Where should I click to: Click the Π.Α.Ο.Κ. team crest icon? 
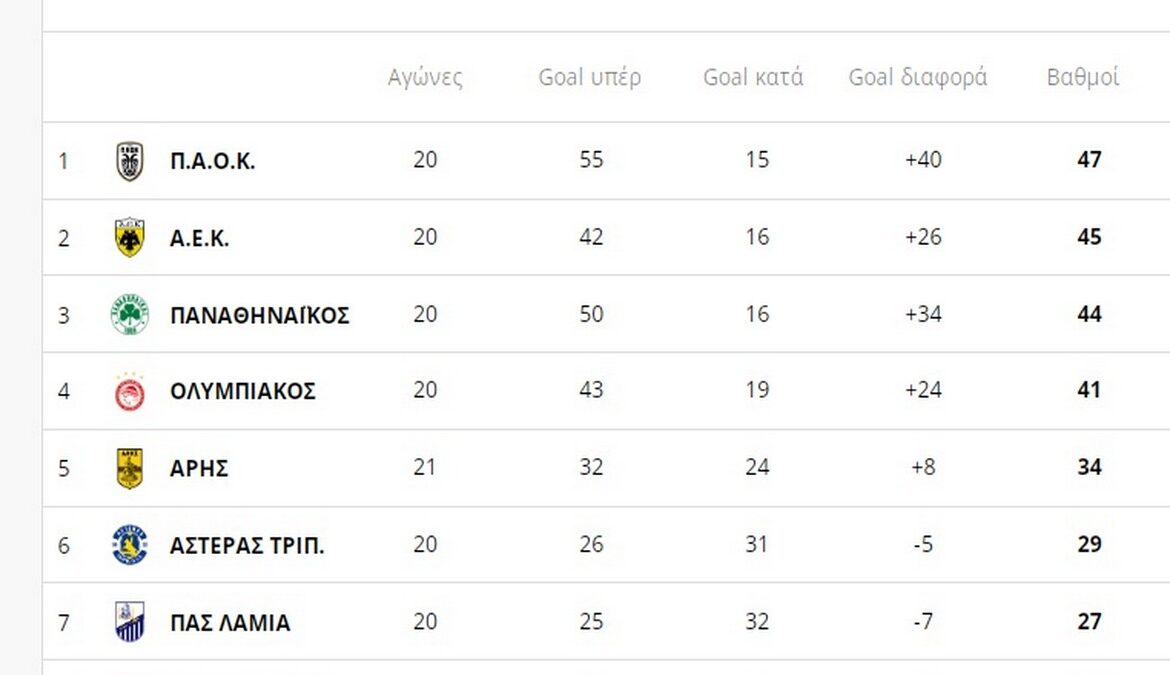tap(130, 161)
